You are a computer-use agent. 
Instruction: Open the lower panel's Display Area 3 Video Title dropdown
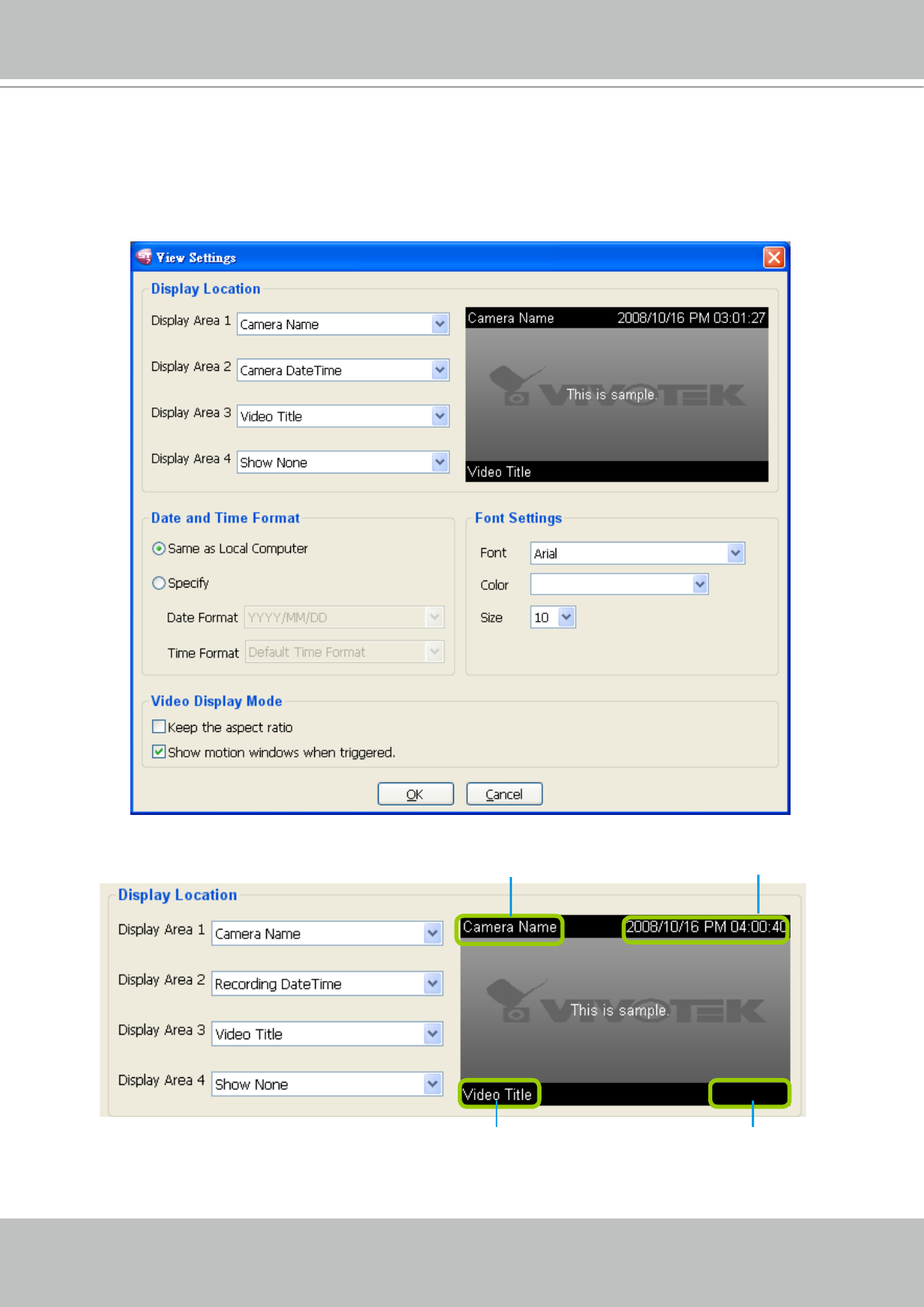pos(327,1034)
